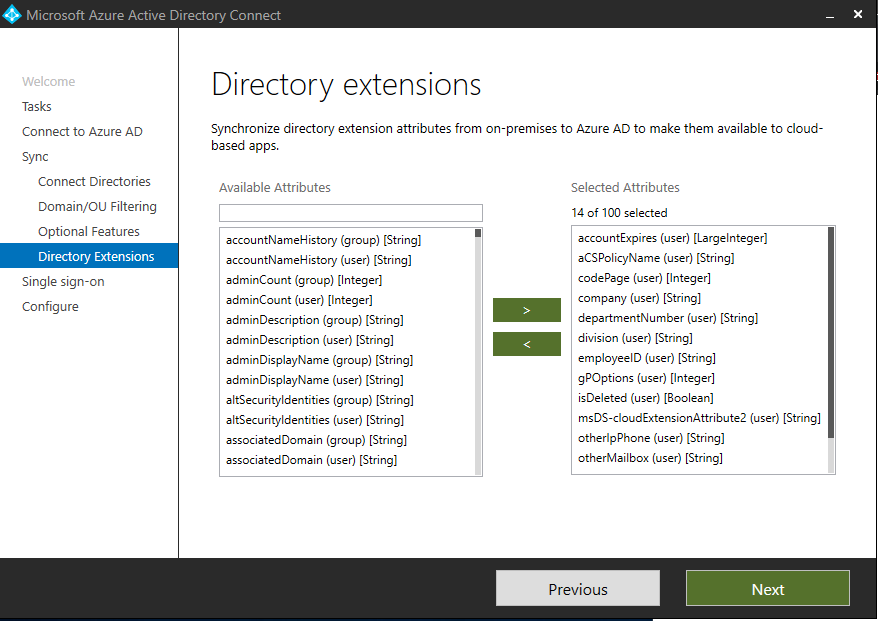Click the left arrow to remove attribute
The image size is (878, 621).
point(526,344)
